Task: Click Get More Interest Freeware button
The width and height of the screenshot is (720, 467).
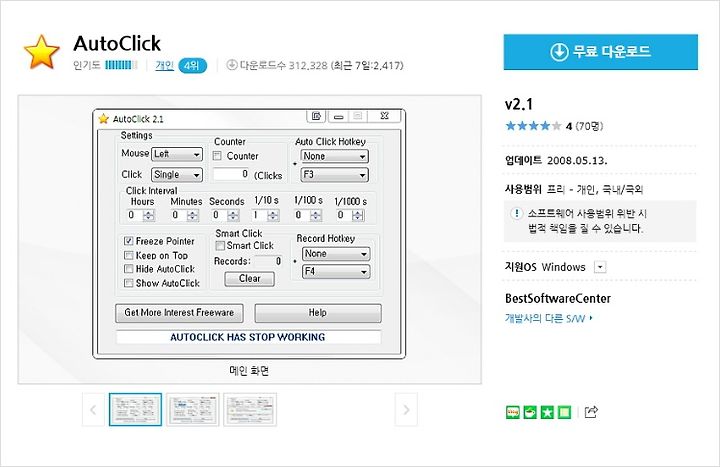Action: [179, 313]
